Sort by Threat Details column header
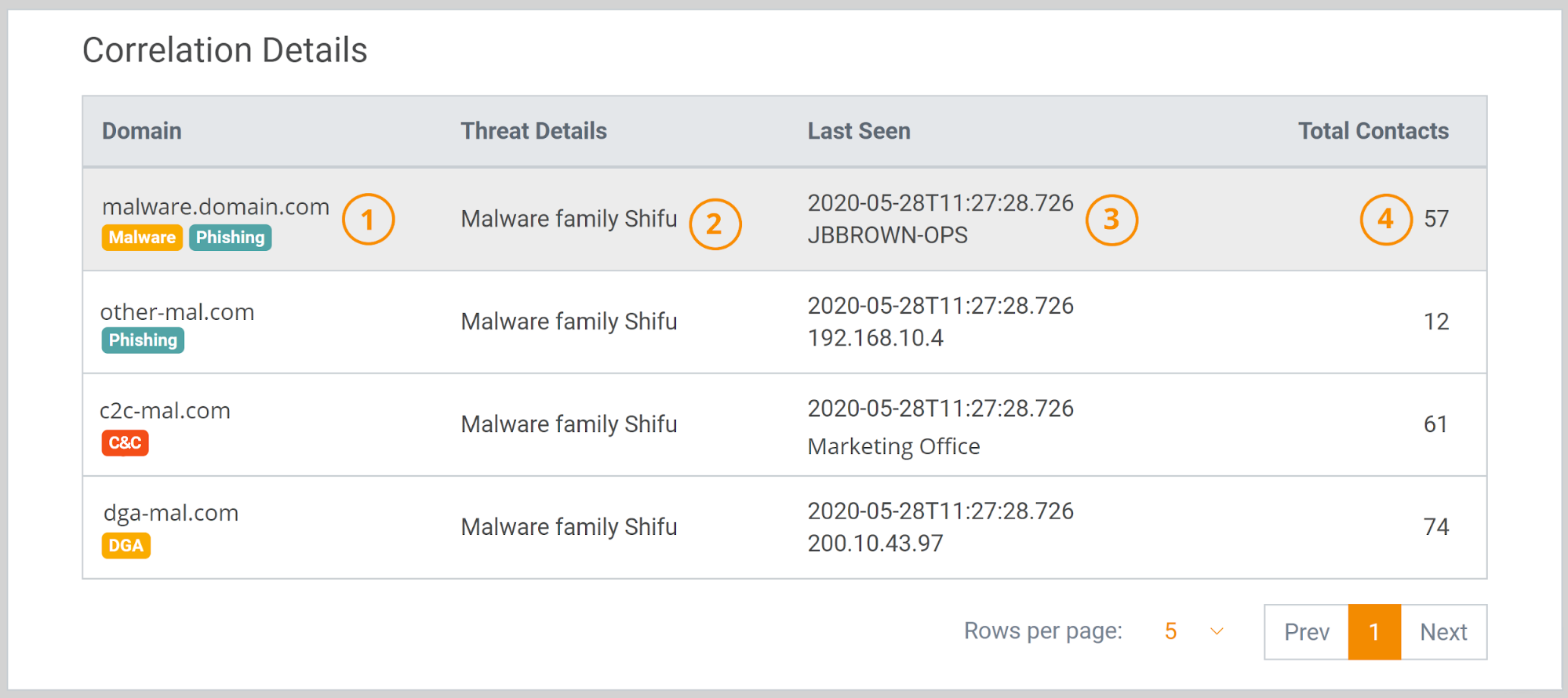This screenshot has height=698, width=1568. point(533,131)
